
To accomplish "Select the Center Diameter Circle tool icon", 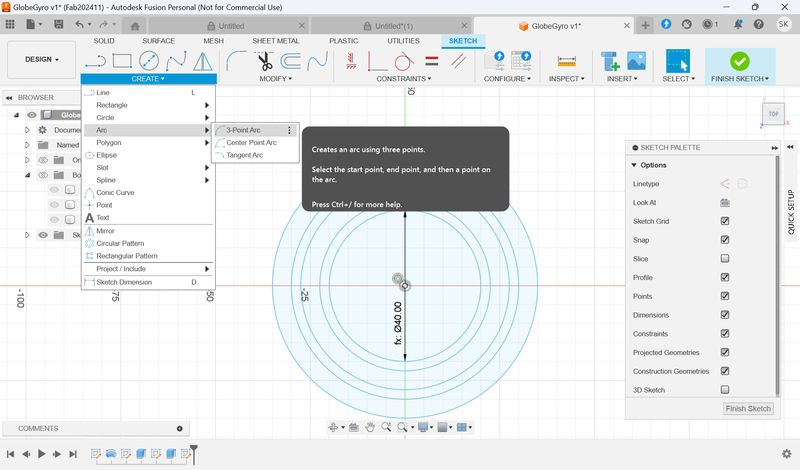I will tap(148, 61).
